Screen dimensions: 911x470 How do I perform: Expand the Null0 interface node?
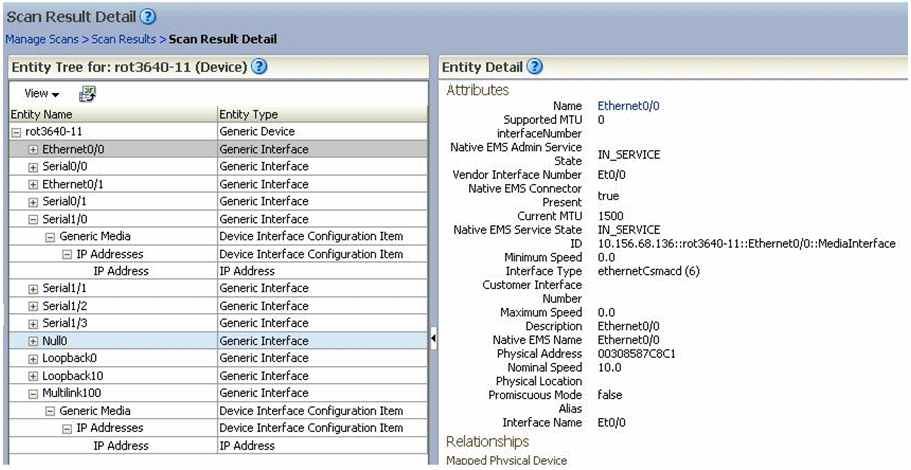coord(33,341)
